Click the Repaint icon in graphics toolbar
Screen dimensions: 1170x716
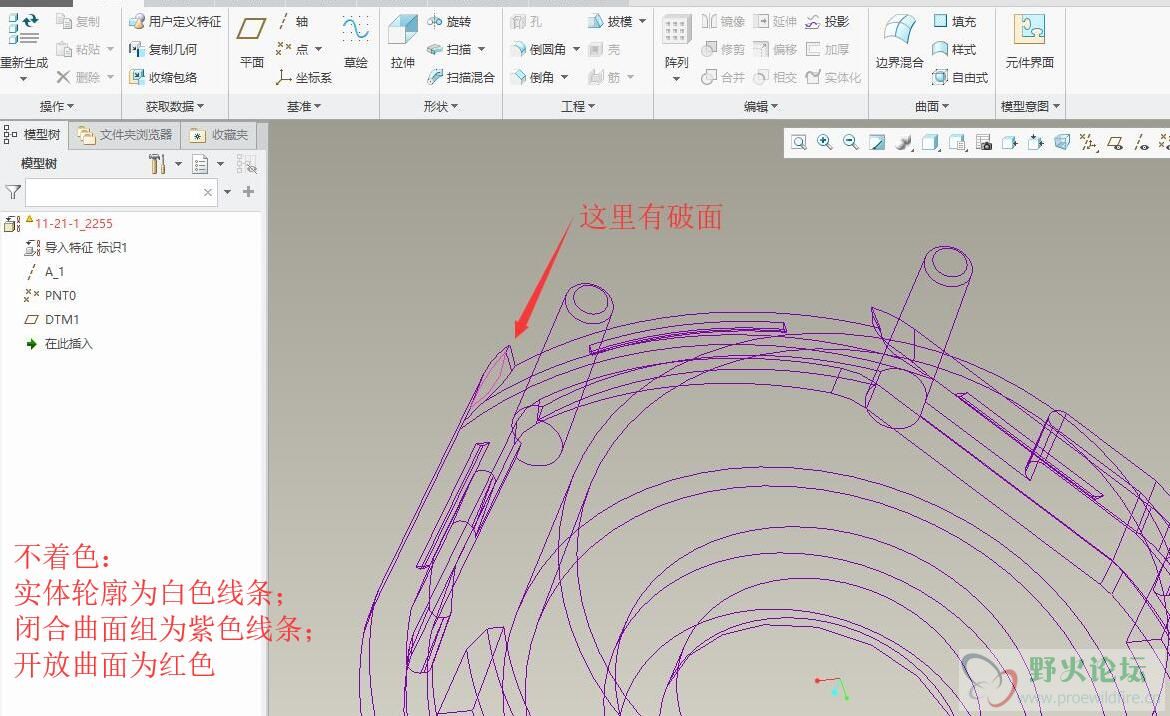(x=877, y=142)
